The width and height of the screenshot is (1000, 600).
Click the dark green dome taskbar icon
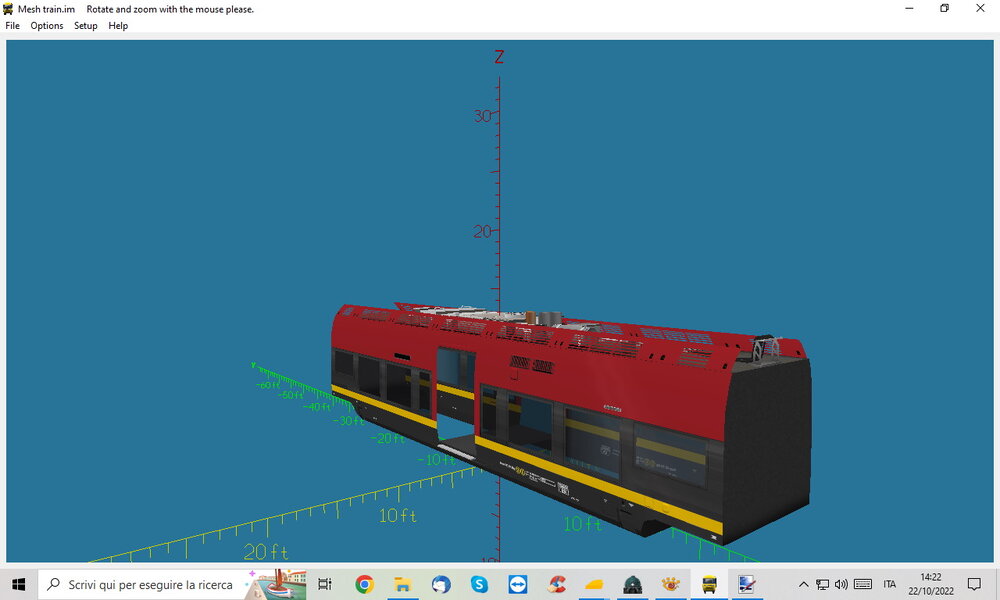(x=632, y=584)
